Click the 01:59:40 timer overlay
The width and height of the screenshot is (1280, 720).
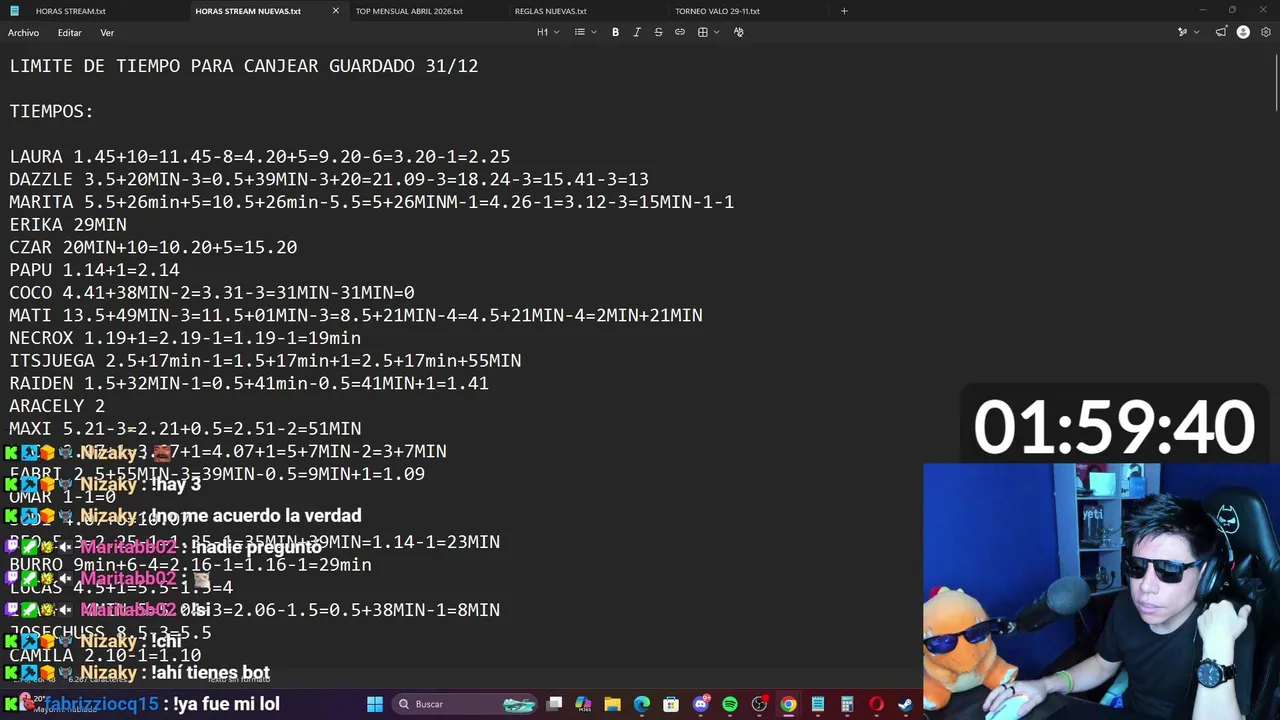point(1114,427)
